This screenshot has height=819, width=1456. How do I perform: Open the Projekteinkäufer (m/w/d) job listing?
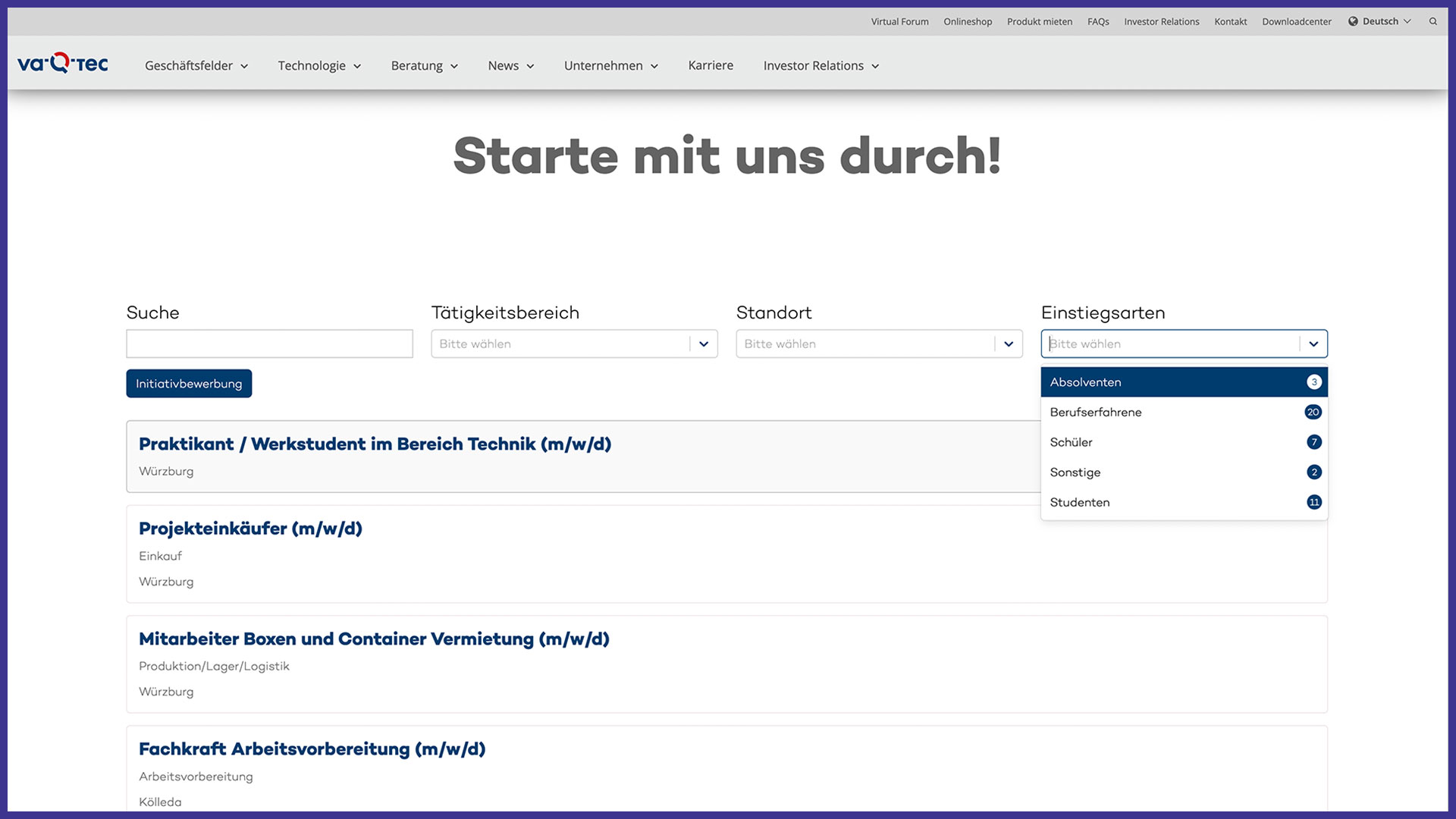tap(250, 529)
